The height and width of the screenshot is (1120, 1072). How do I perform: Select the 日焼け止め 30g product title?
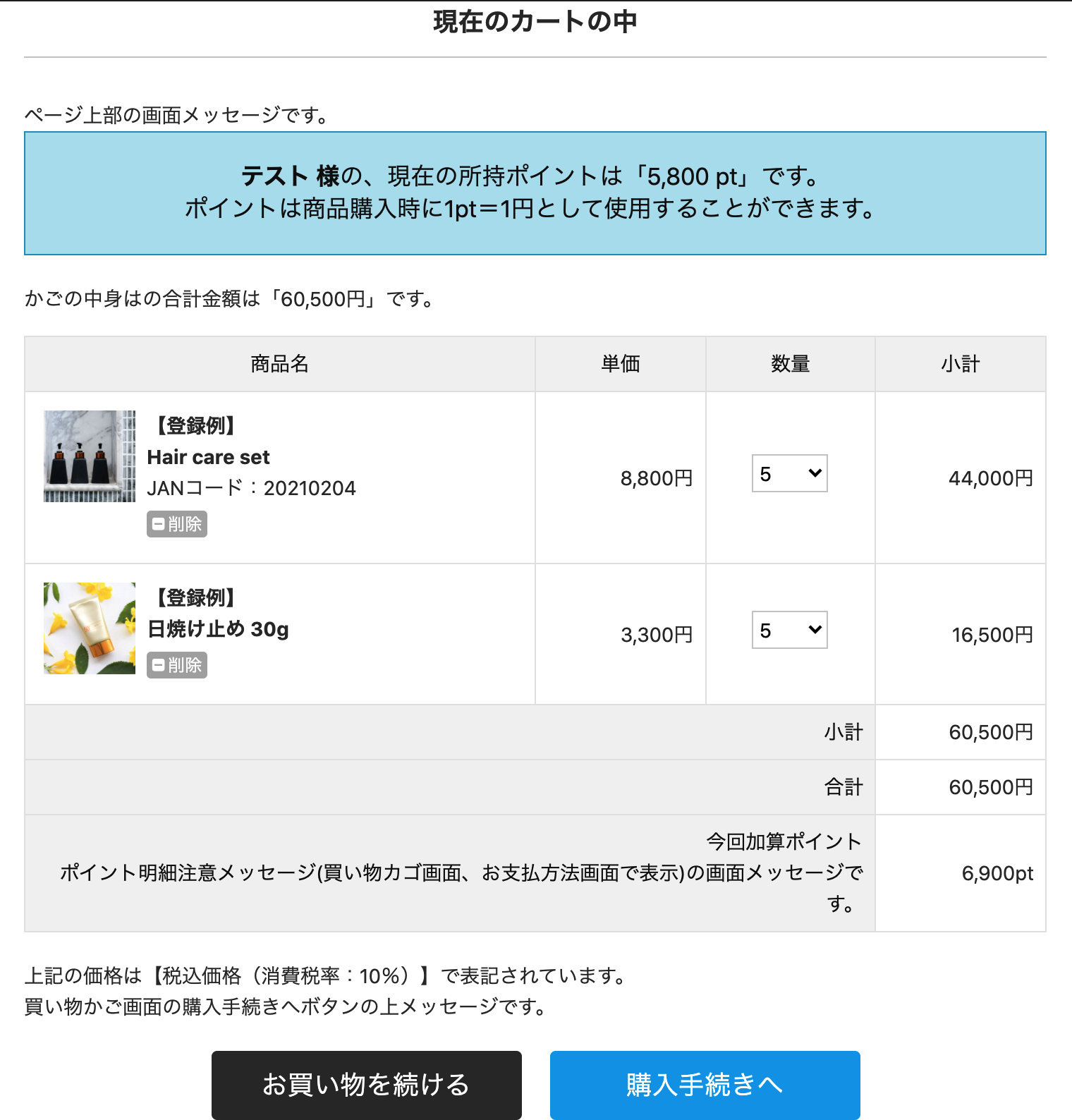[218, 628]
